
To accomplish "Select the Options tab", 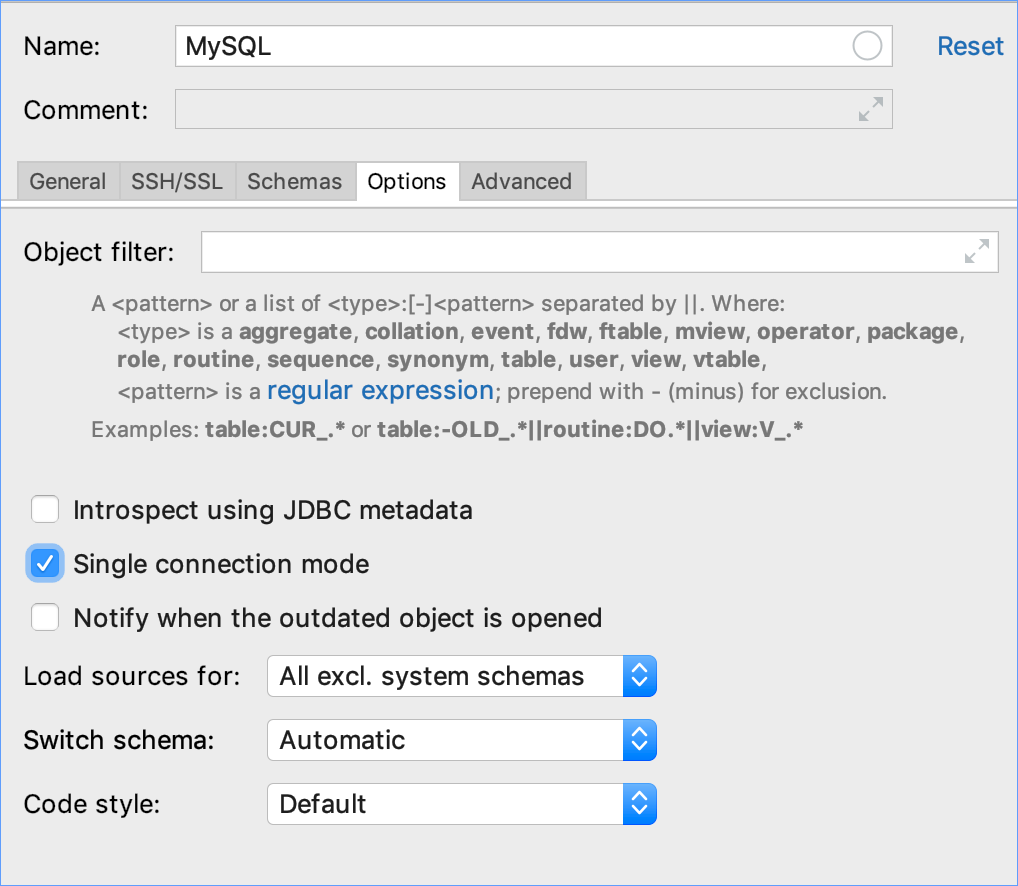I will [407, 181].
